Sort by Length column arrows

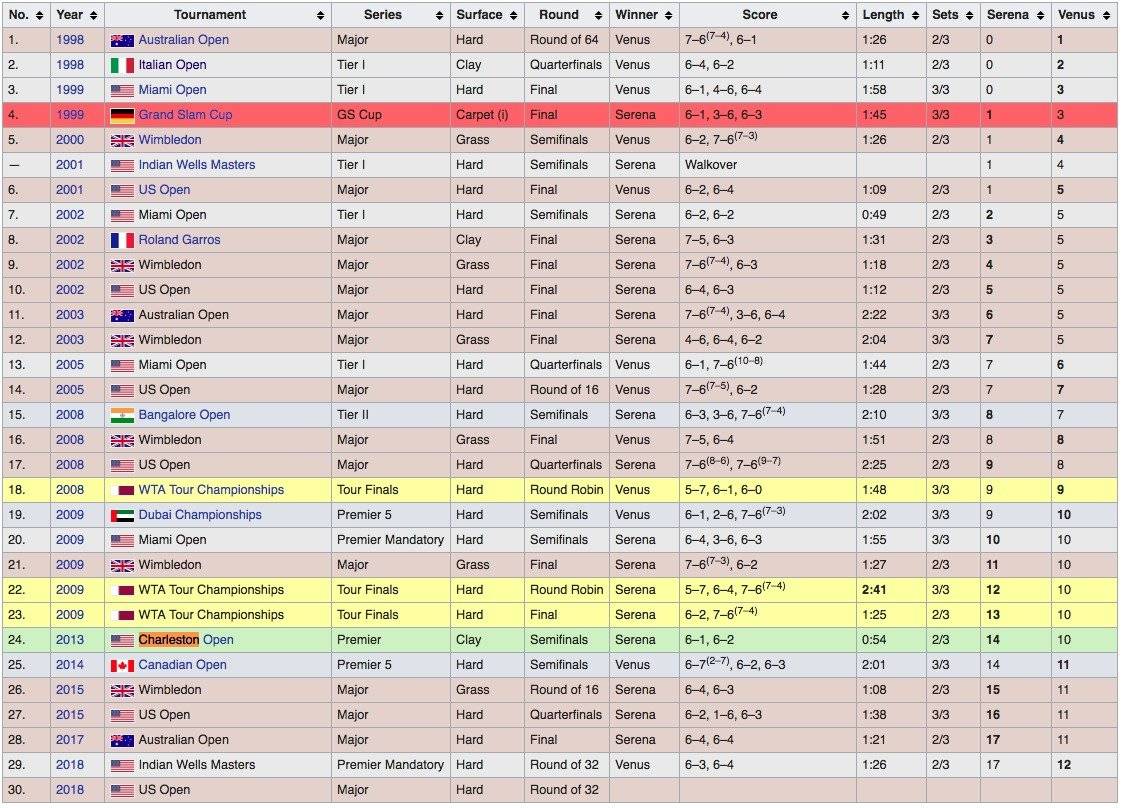[x=916, y=15]
